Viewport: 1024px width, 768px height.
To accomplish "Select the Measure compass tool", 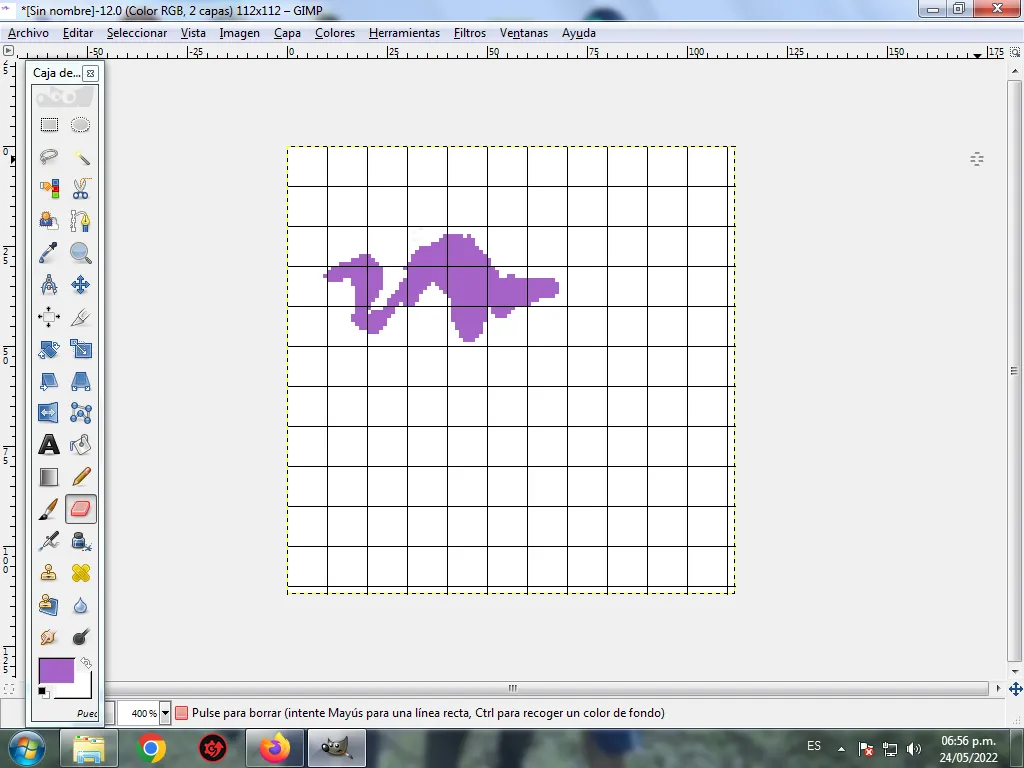I will (49, 285).
